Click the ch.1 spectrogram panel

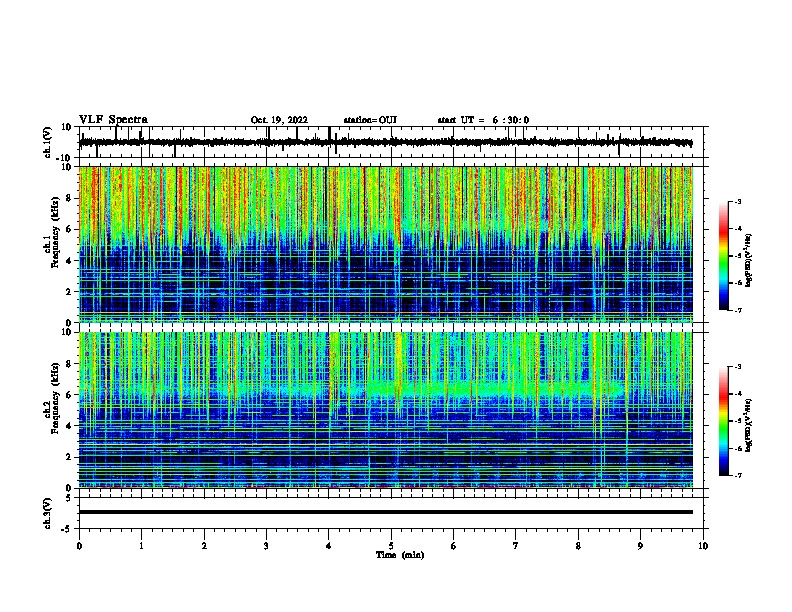tap(386, 244)
